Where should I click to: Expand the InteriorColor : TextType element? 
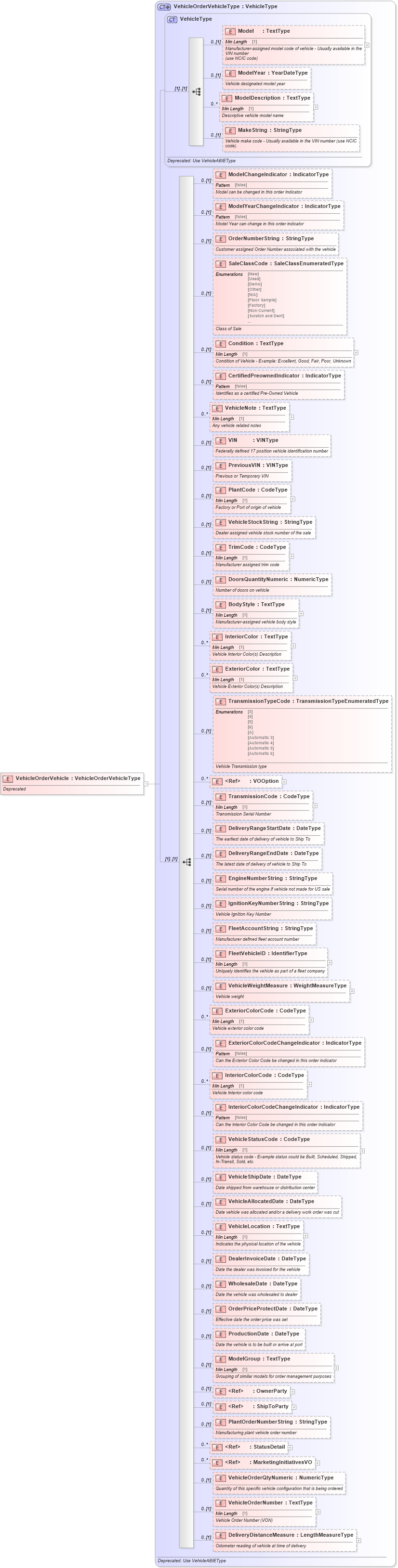pyautogui.click(x=293, y=646)
